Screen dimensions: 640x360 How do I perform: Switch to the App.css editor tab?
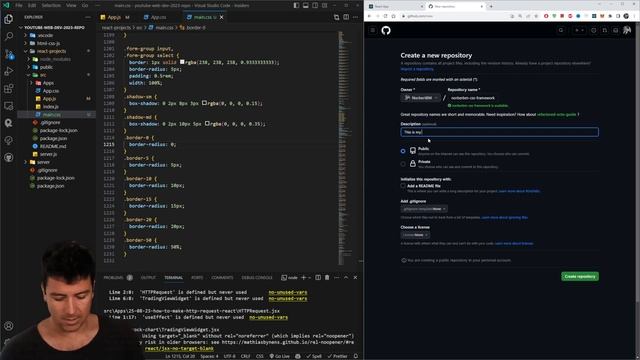click(x=158, y=17)
